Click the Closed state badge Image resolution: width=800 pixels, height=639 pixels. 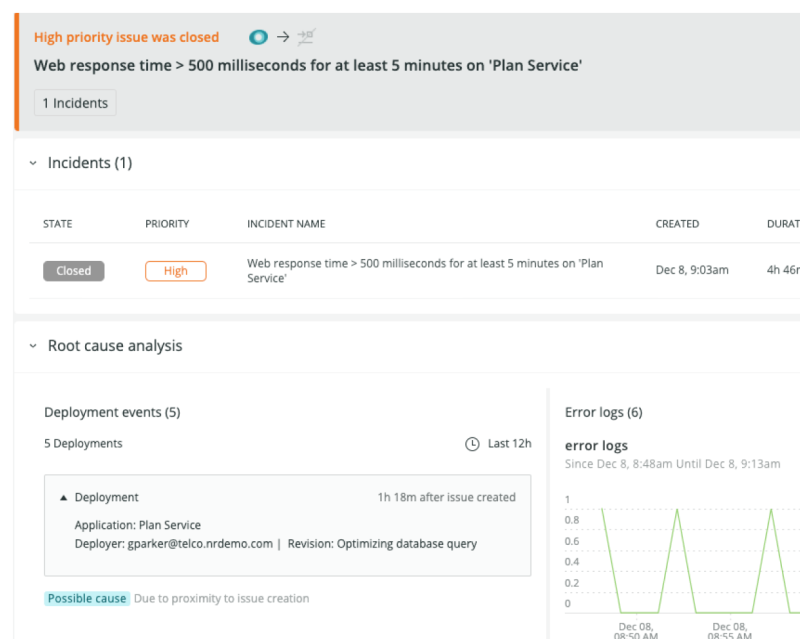pyautogui.click(x=73, y=271)
